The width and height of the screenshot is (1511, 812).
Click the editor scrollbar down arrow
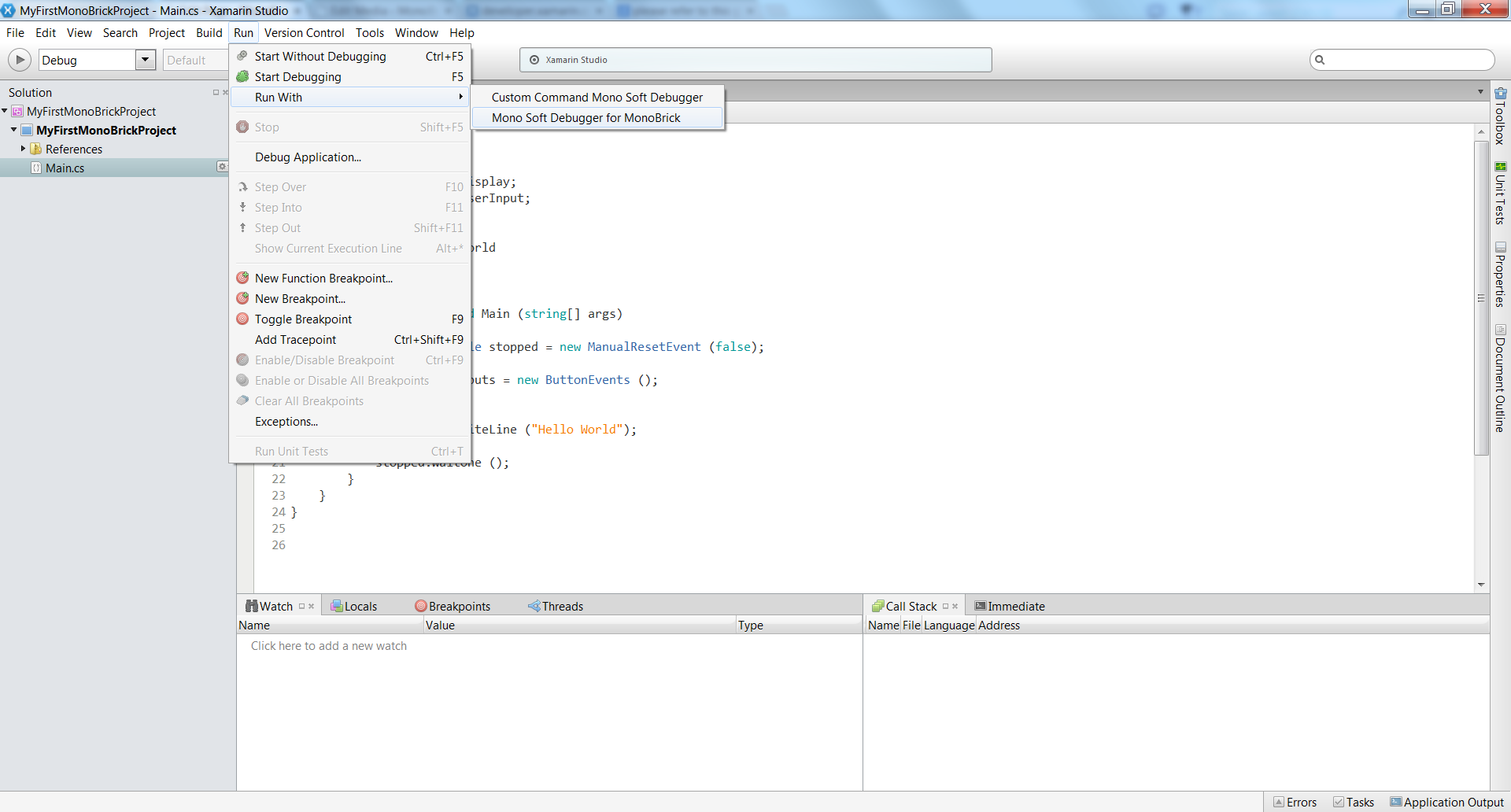click(1481, 585)
